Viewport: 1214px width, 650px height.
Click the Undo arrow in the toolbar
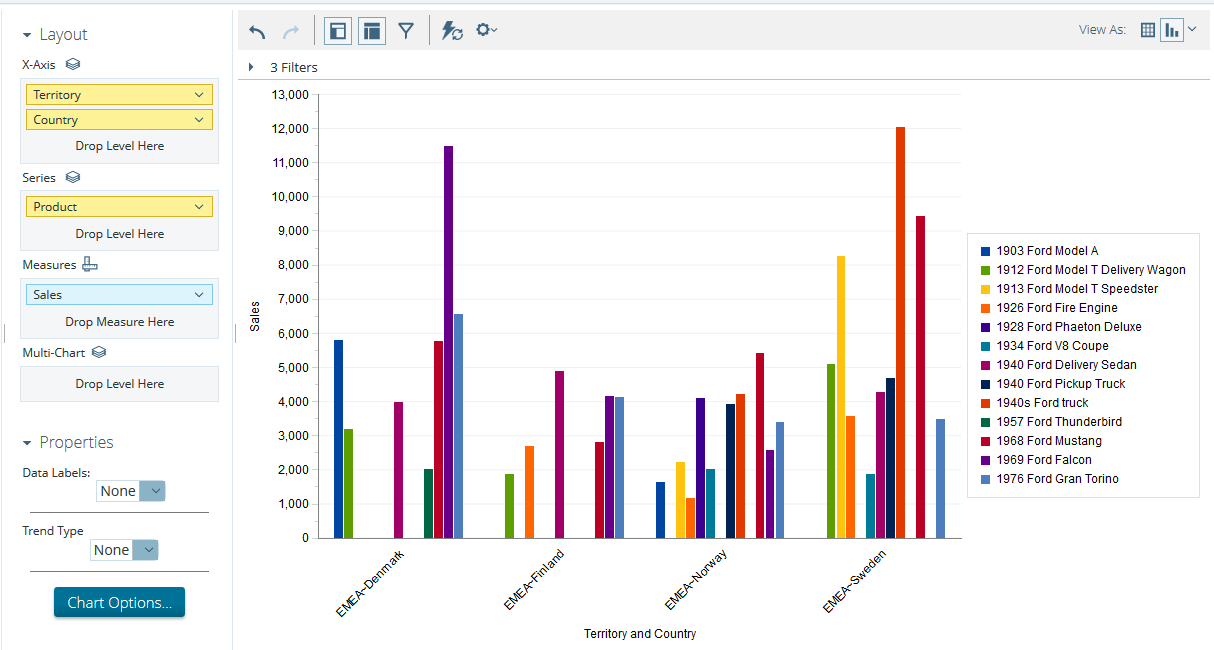(258, 31)
